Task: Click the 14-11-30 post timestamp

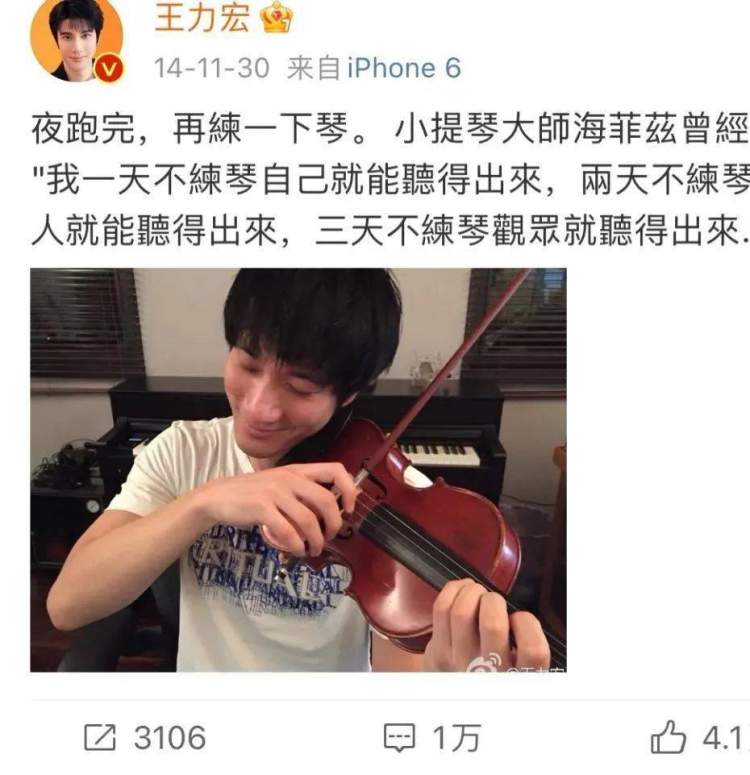Action: pyautogui.click(x=212, y=68)
